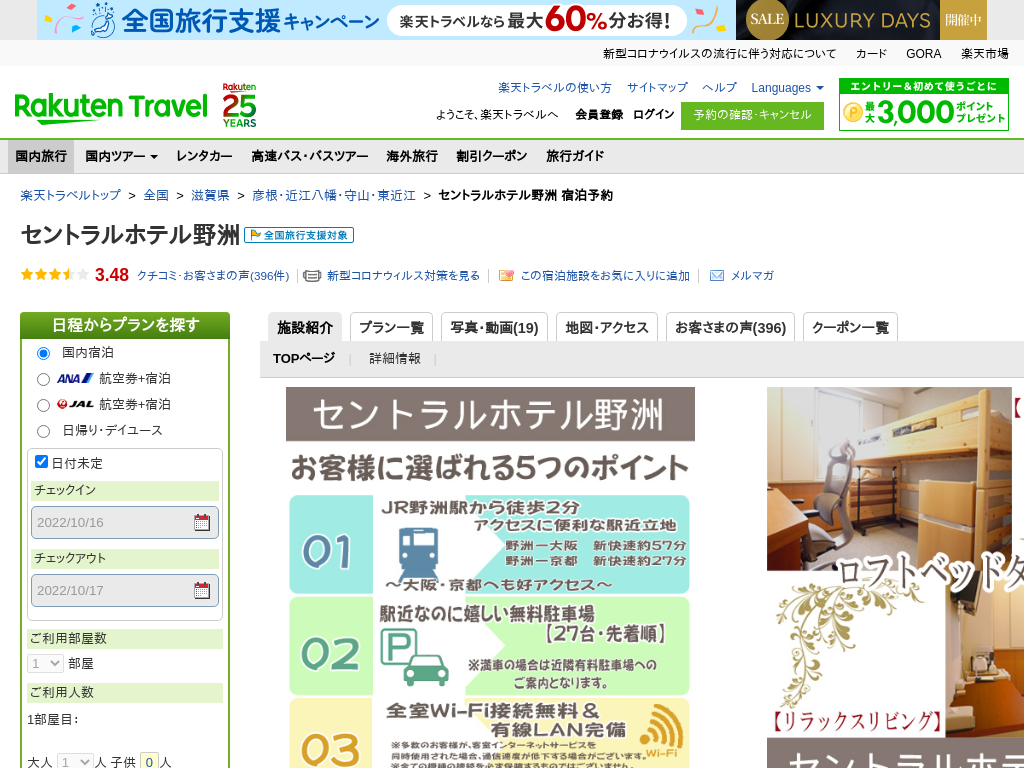Click the Rakuten Travel logo
This screenshot has width=1024, height=768.
click(111, 108)
